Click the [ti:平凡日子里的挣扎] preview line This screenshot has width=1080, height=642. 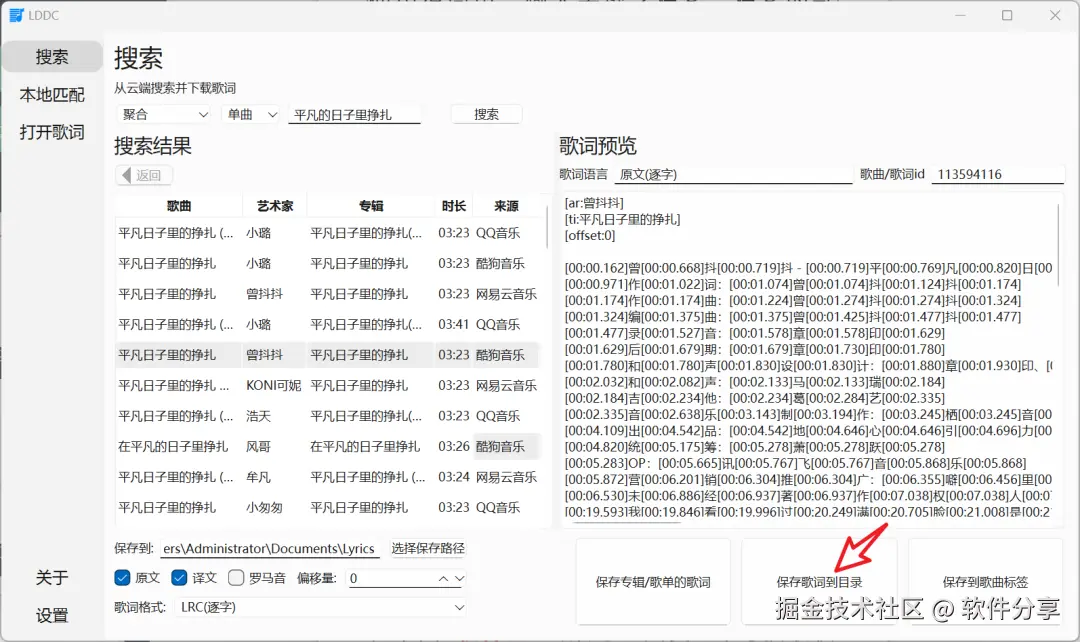pos(623,219)
